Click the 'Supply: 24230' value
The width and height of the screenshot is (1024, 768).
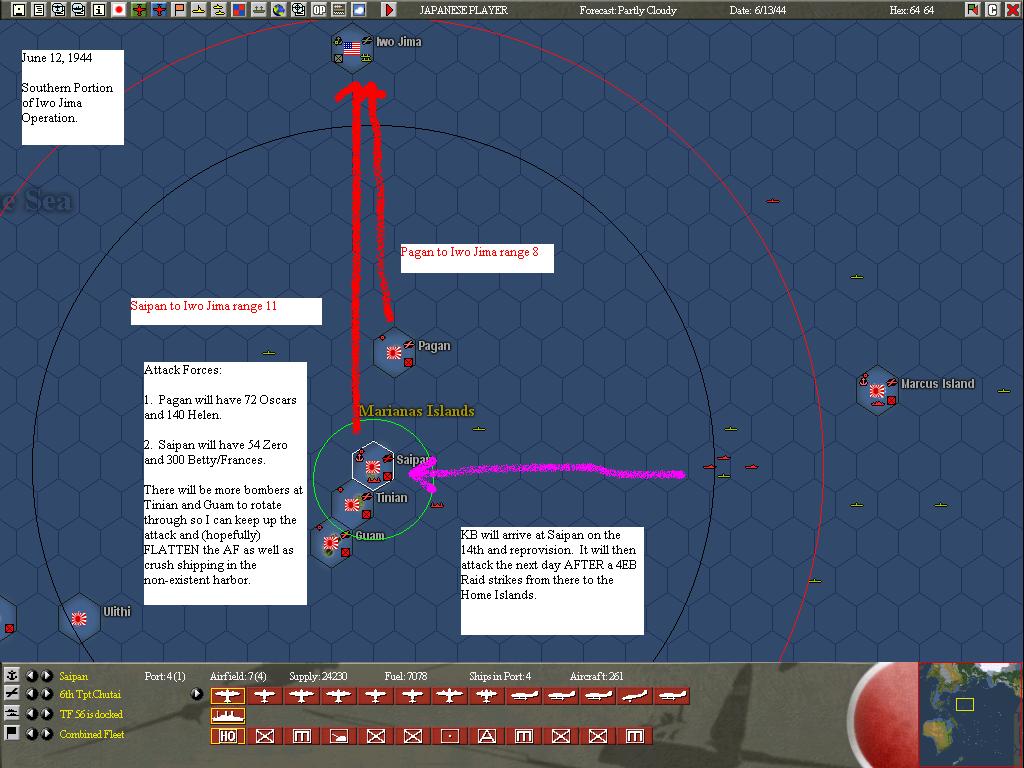318,676
